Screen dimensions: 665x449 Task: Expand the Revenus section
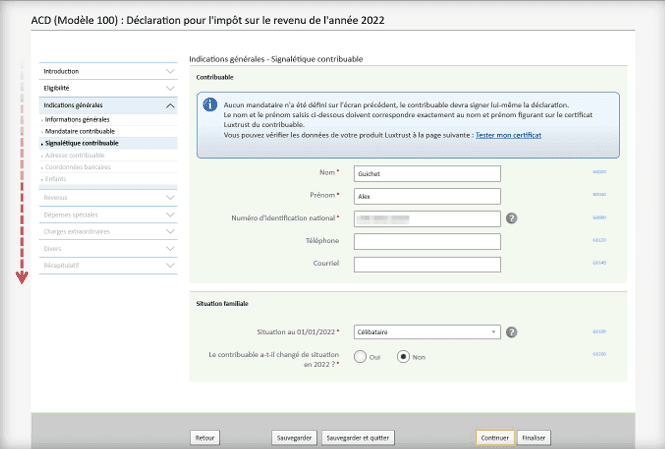(108, 197)
